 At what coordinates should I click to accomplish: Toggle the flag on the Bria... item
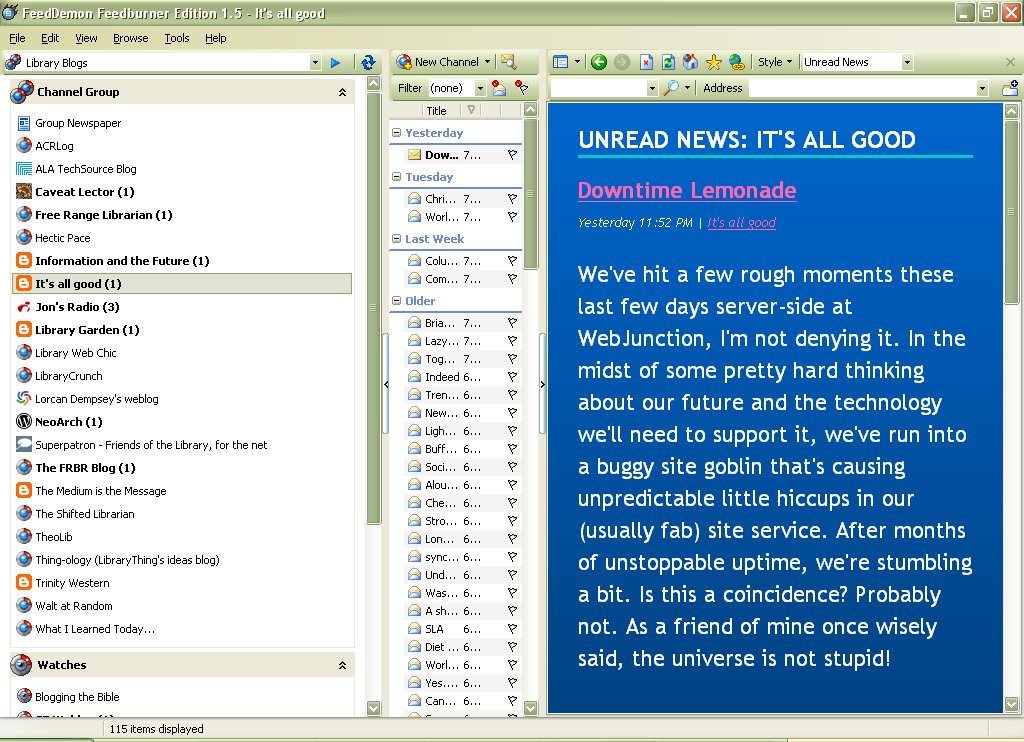(x=512, y=323)
